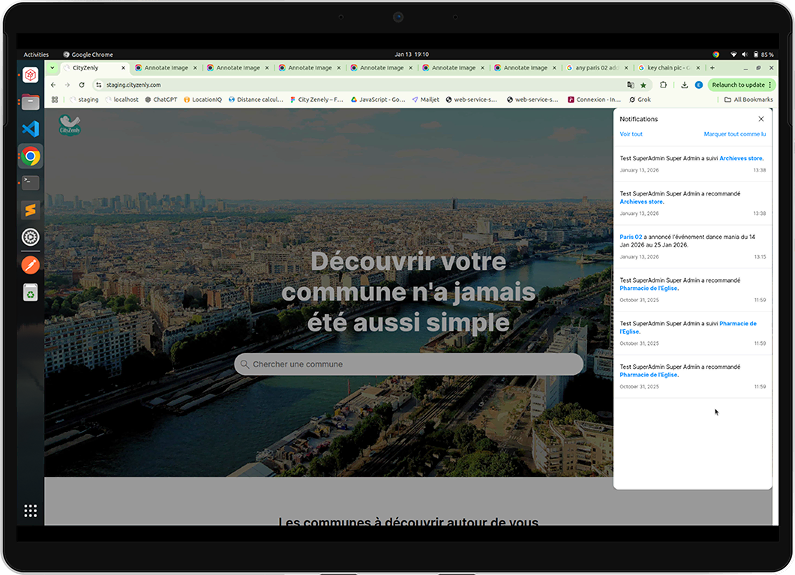Open 'Archieves store.' link in followed notification

click(x=741, y=158)
